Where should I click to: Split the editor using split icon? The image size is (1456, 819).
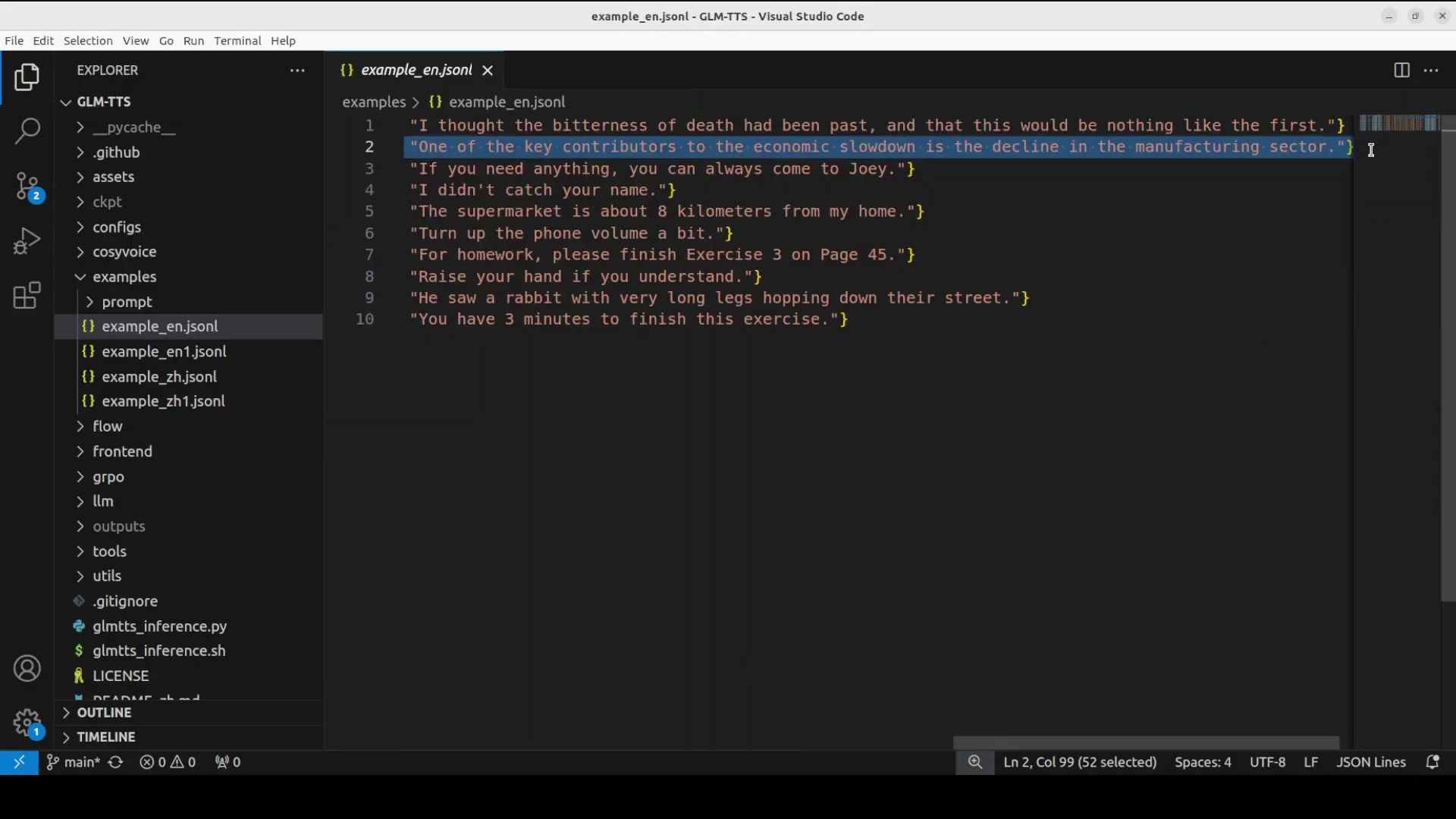tap(1401, 70)
